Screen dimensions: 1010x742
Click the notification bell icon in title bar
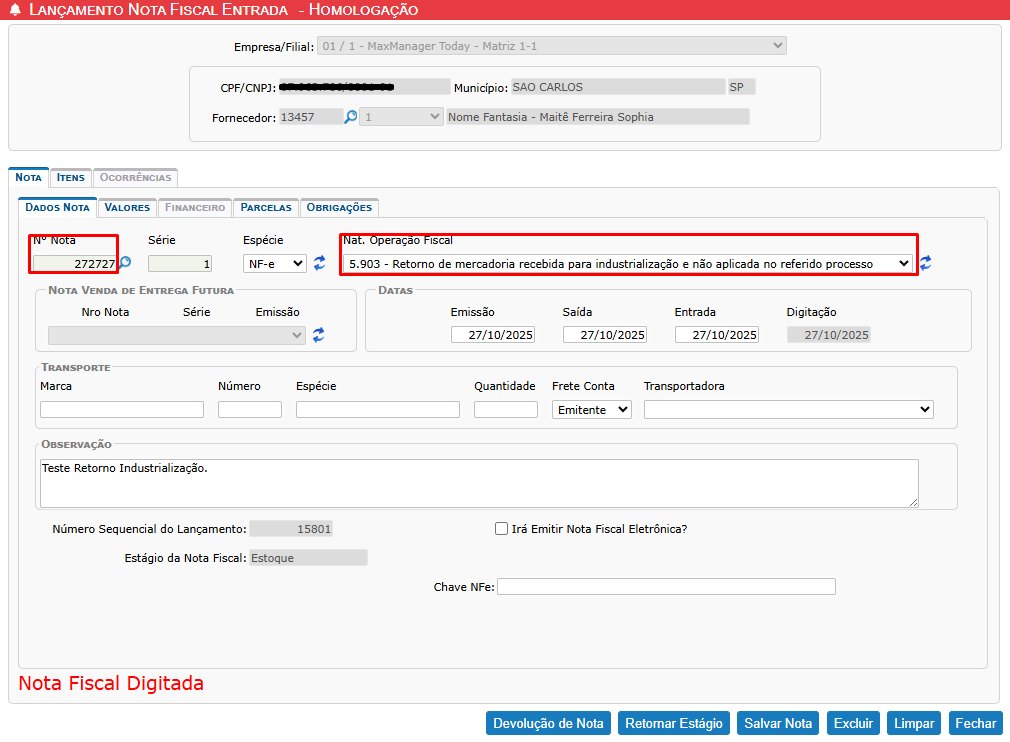point(14,10)
